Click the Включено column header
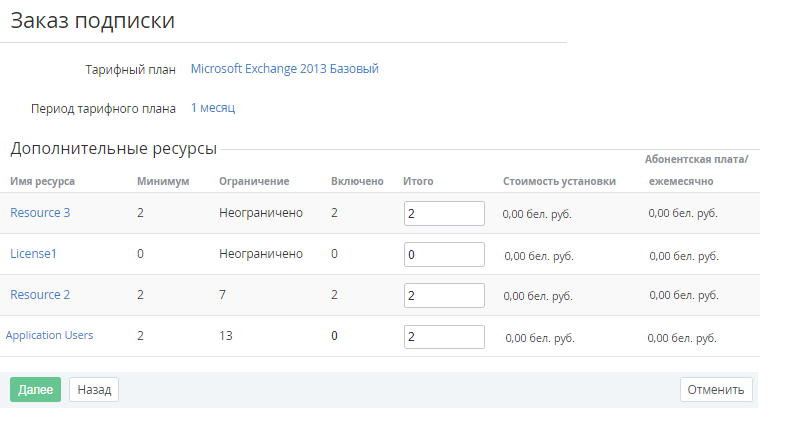Screen dimensions: 789x428 click(x=357, y=181)
